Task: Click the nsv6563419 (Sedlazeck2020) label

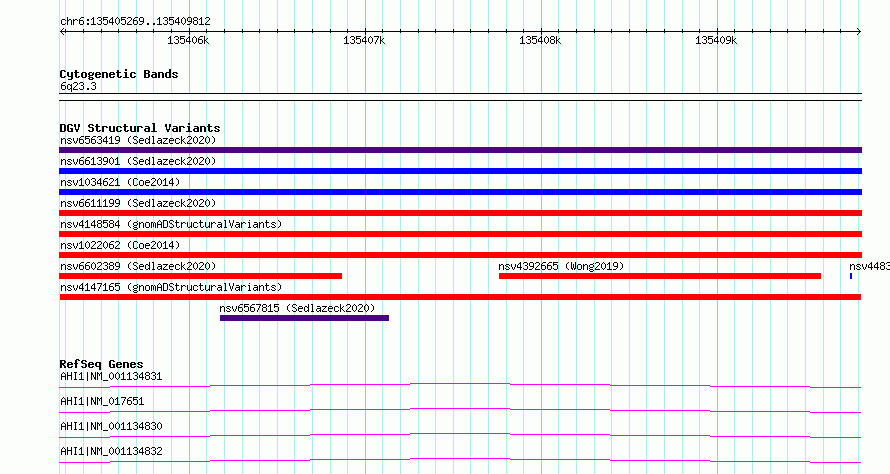Action: click(x=138, y=140)
